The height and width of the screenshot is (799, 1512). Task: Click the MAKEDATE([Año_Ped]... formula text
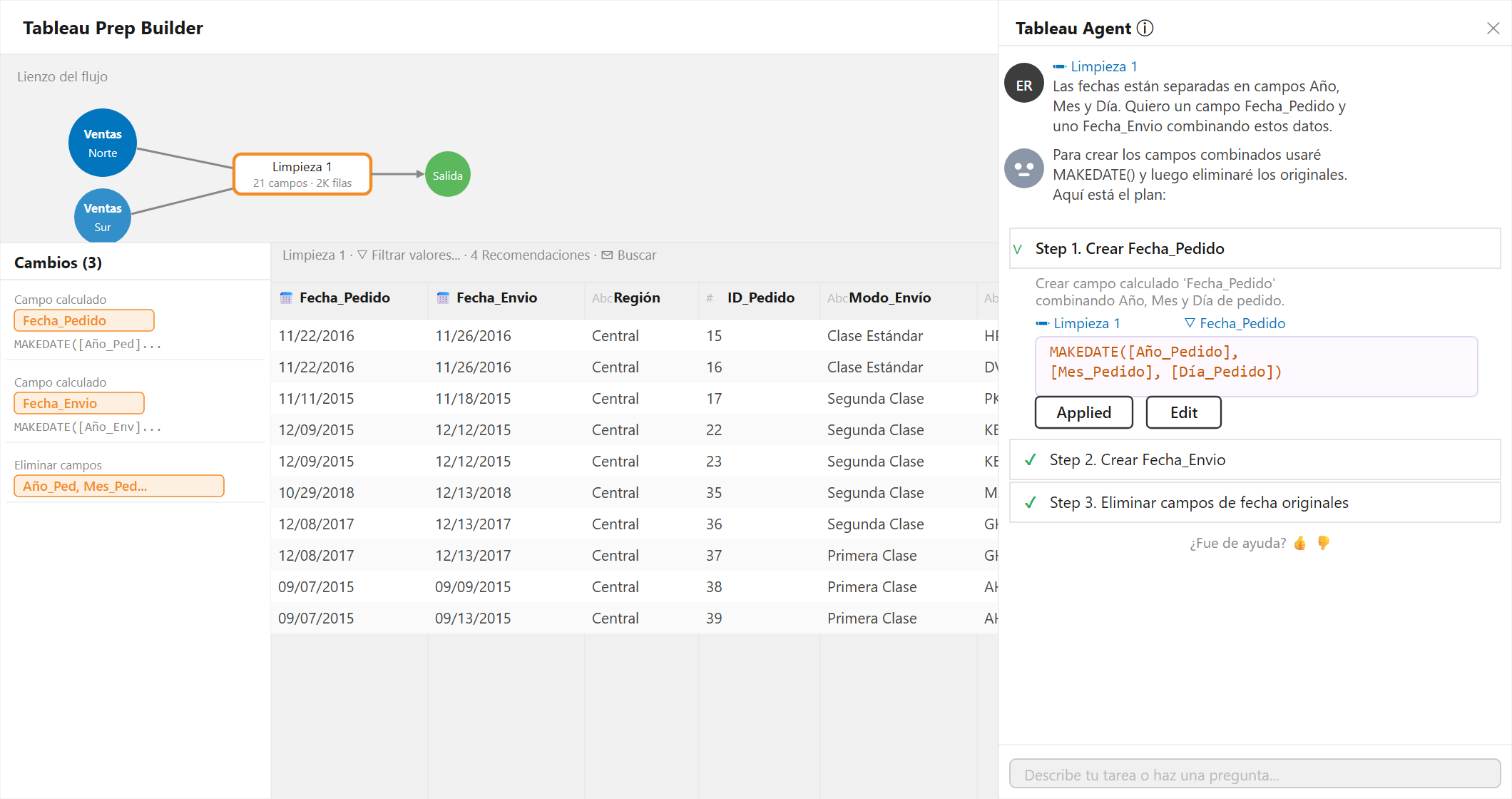pyautogui.click(x=88, y=345)
